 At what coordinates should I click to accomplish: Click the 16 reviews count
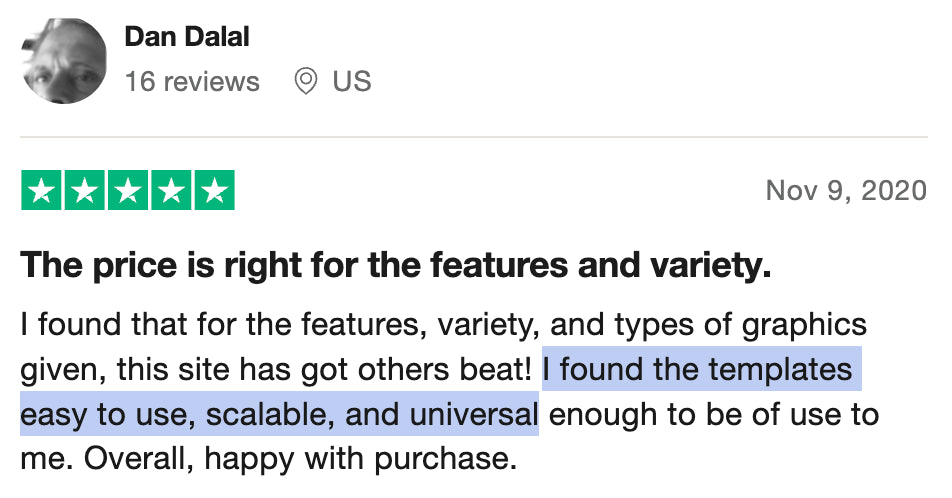[x=192, y=81]
